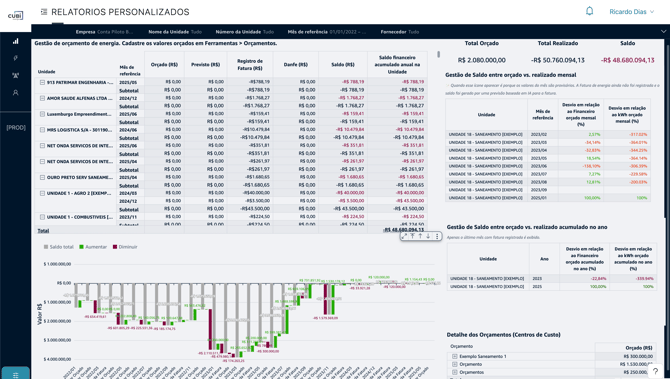This screenshot has height=379, width=670.
Task: Click the Valor R$ chart axis label
Action: (x=40, y=314)
